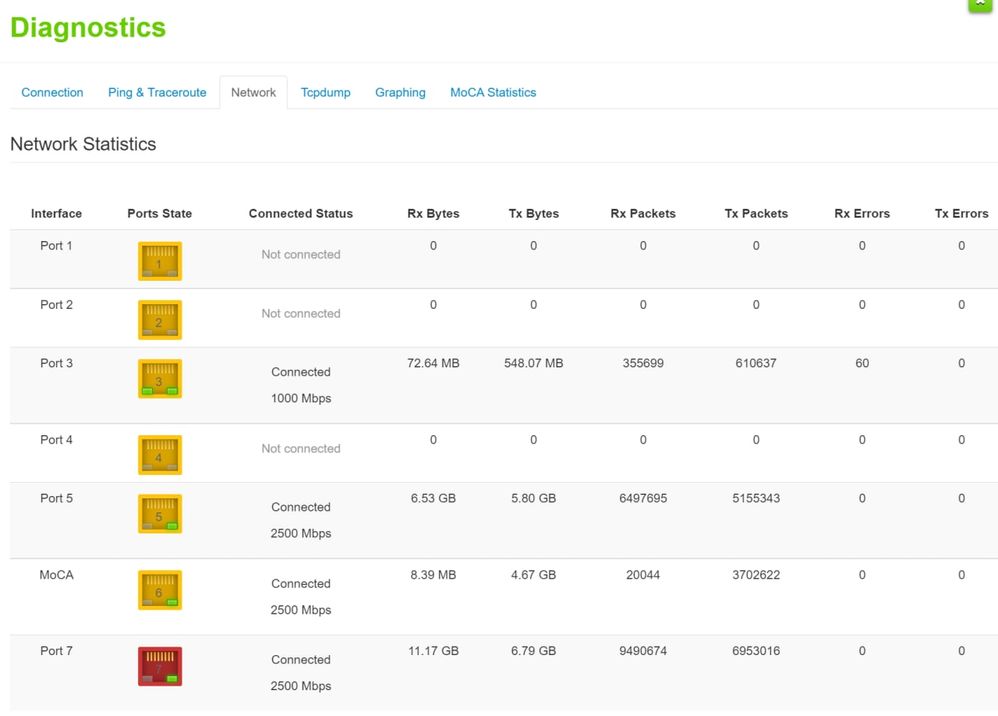
Task: Click the Diagnostics page heading
Action: [x=88, y=28]
